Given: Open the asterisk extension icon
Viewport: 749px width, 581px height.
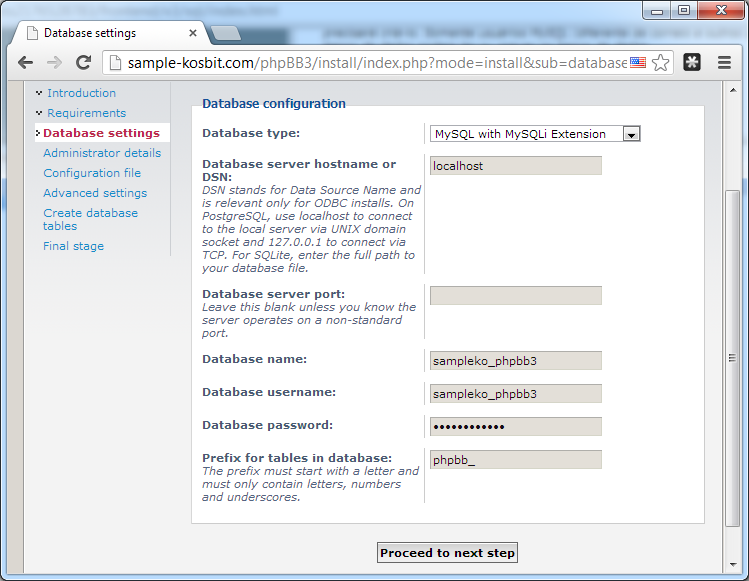Looking at the screenshot, I should click(x=692, y=62).
